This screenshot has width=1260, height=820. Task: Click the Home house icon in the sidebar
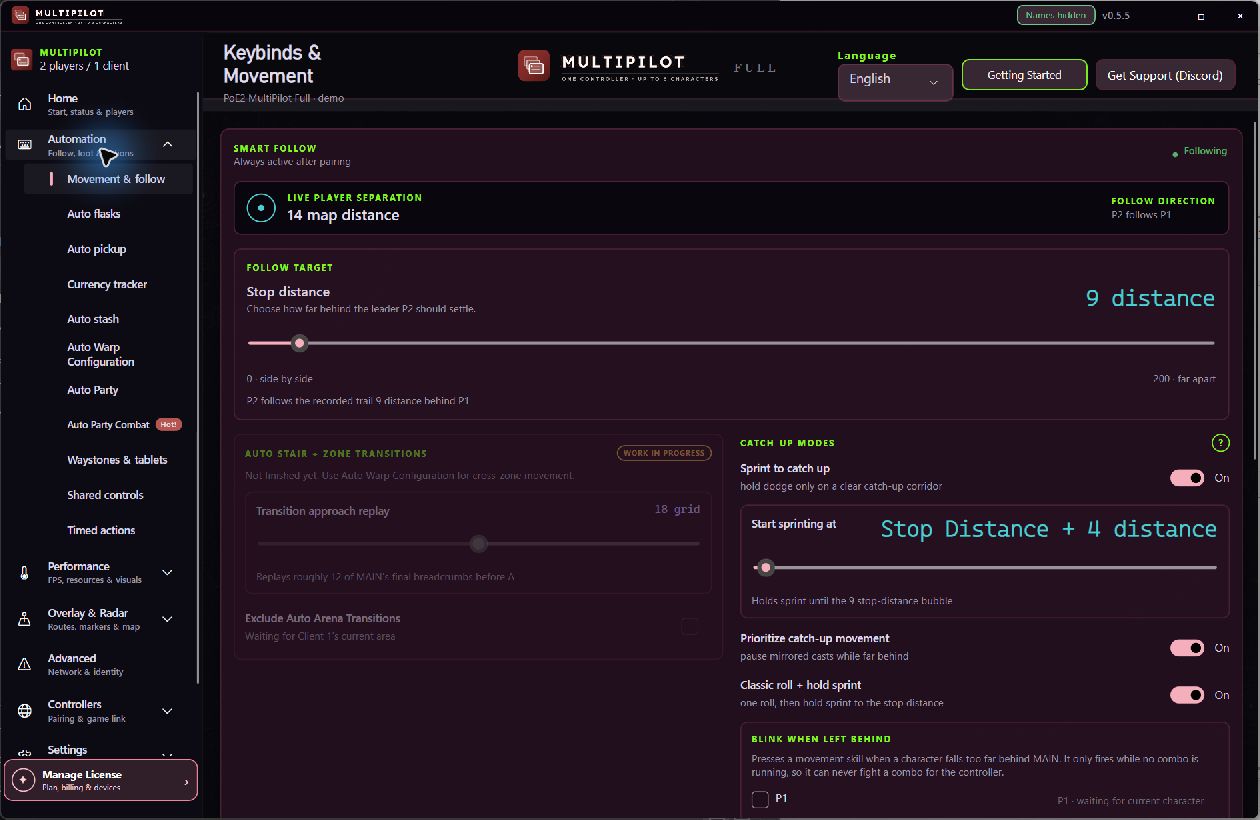25,104
